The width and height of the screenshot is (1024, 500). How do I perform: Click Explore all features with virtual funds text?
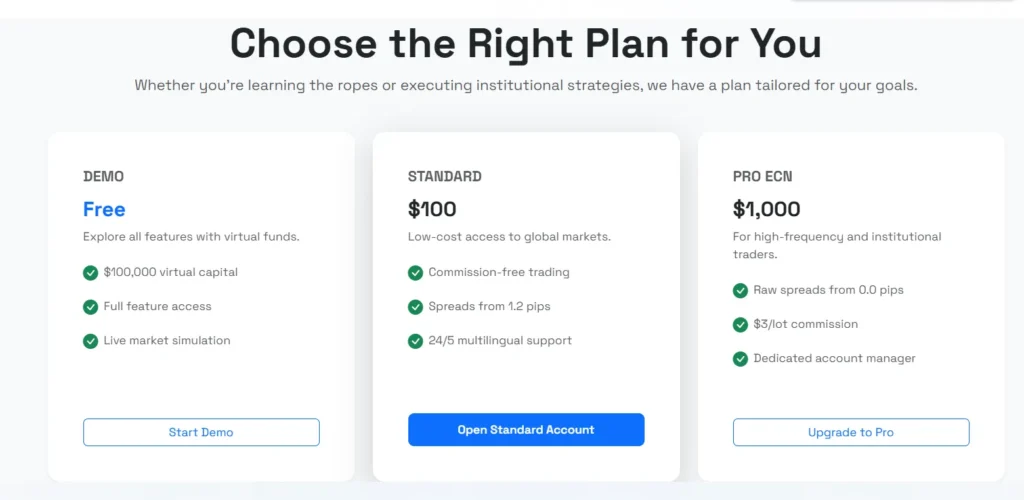pyautogui.click(x=191, y=237)
